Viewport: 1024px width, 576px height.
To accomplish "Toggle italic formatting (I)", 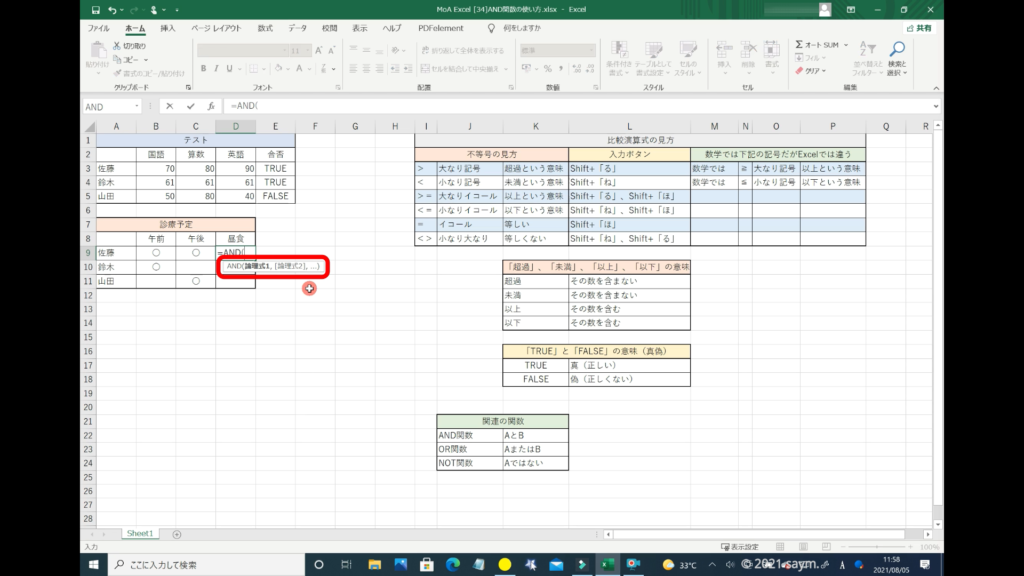I will [216, 69].
